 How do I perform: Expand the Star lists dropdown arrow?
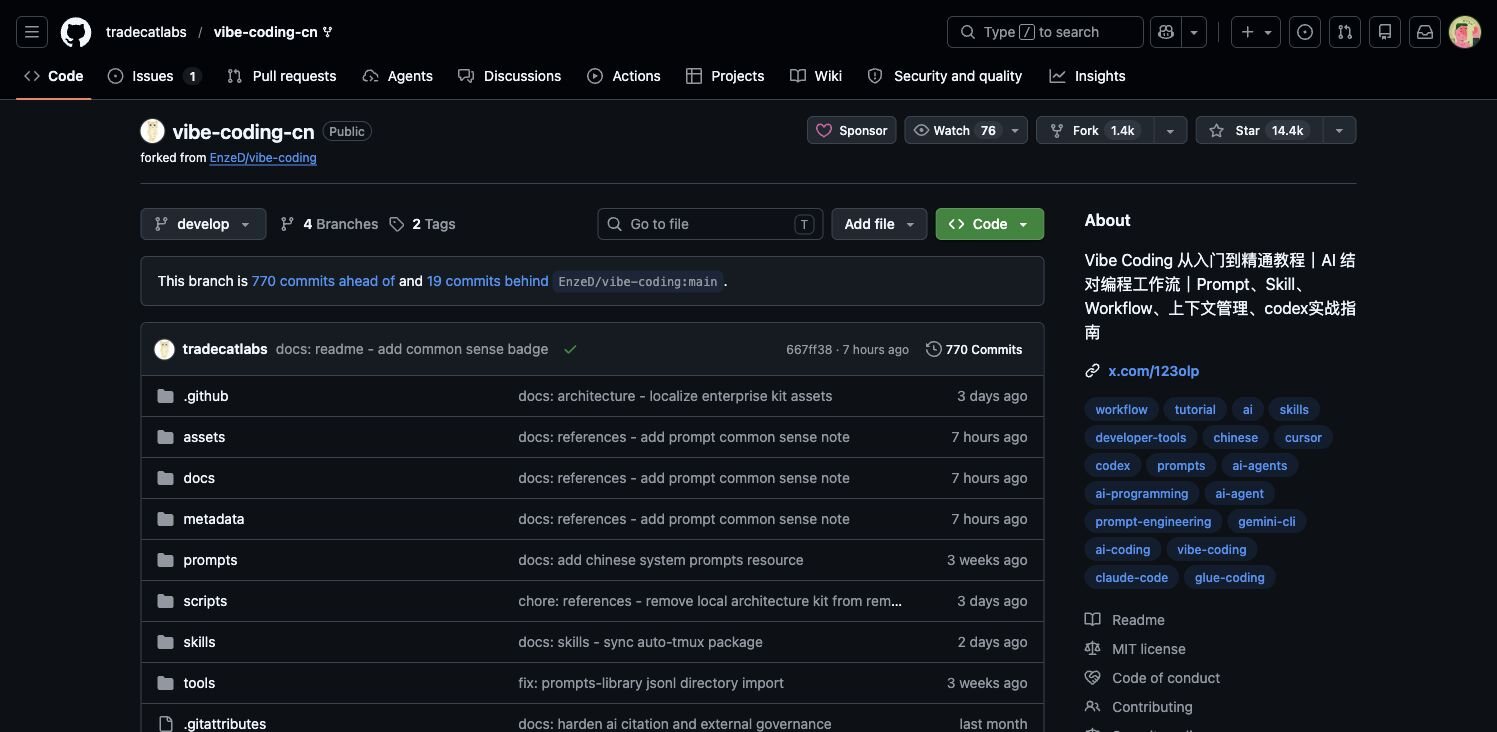1340,131
